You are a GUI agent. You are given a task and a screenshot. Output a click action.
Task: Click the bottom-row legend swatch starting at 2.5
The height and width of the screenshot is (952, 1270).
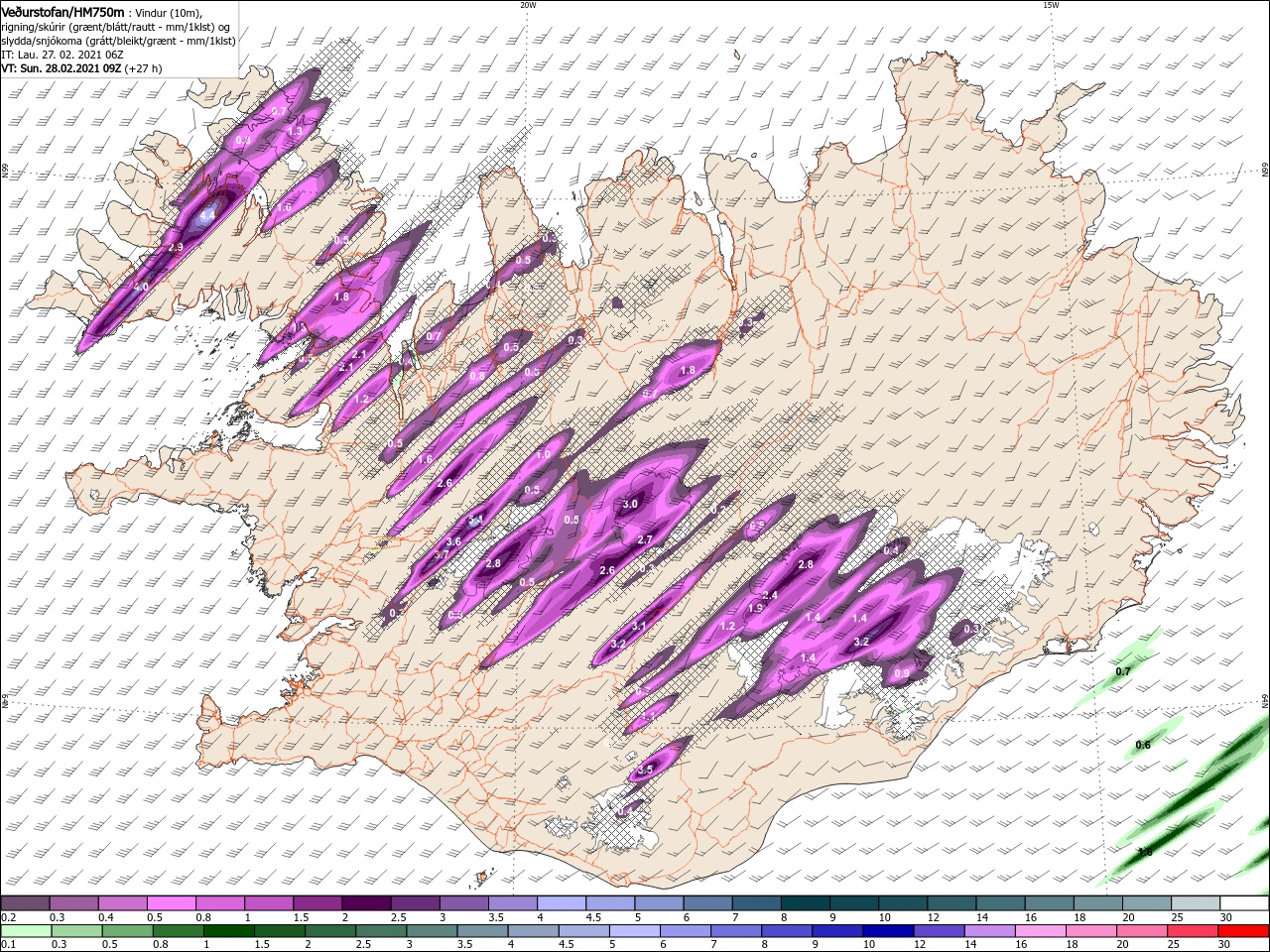pos(381,931)
